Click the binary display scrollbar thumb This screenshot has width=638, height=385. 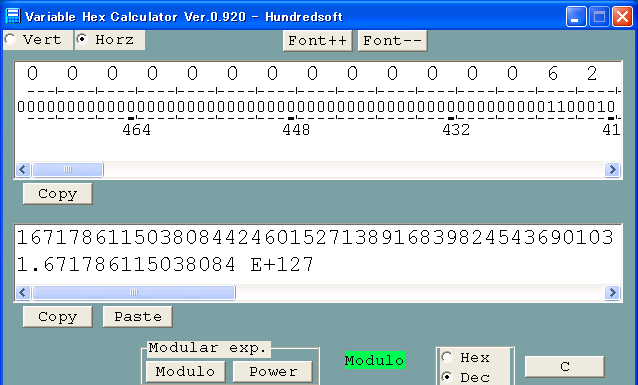[x=68, y=169]
